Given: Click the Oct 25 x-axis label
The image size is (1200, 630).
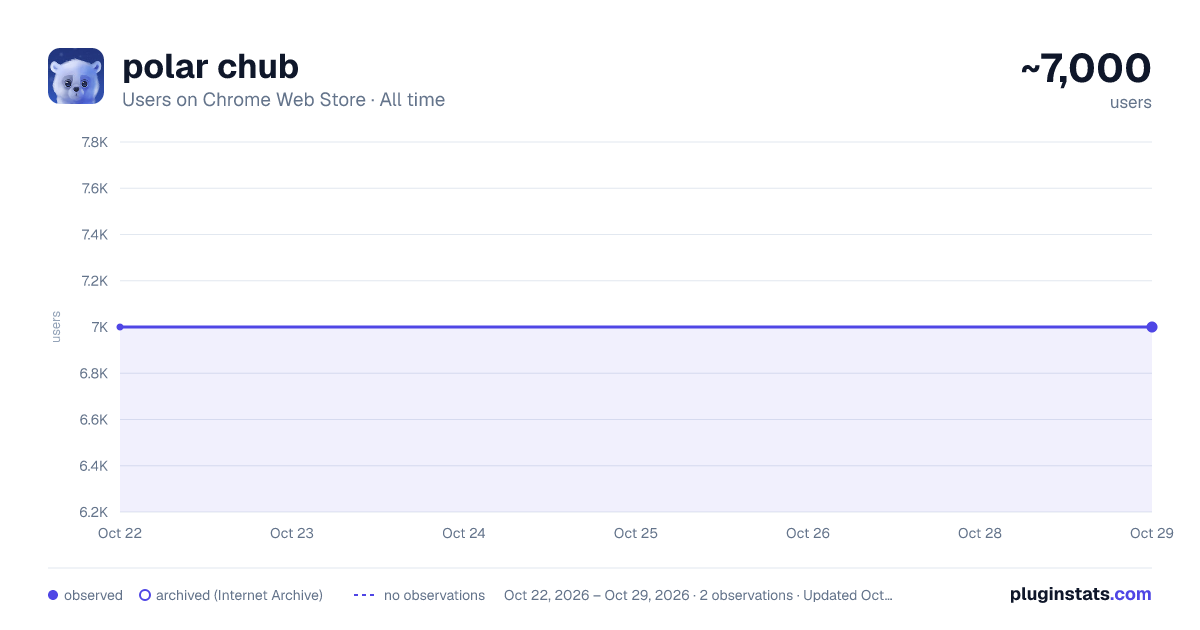Looking at the screenshot, I should (636, 533).
